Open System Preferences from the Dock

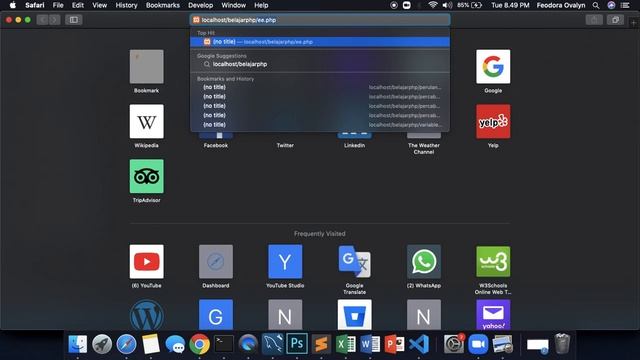click(x=453, y=344)
